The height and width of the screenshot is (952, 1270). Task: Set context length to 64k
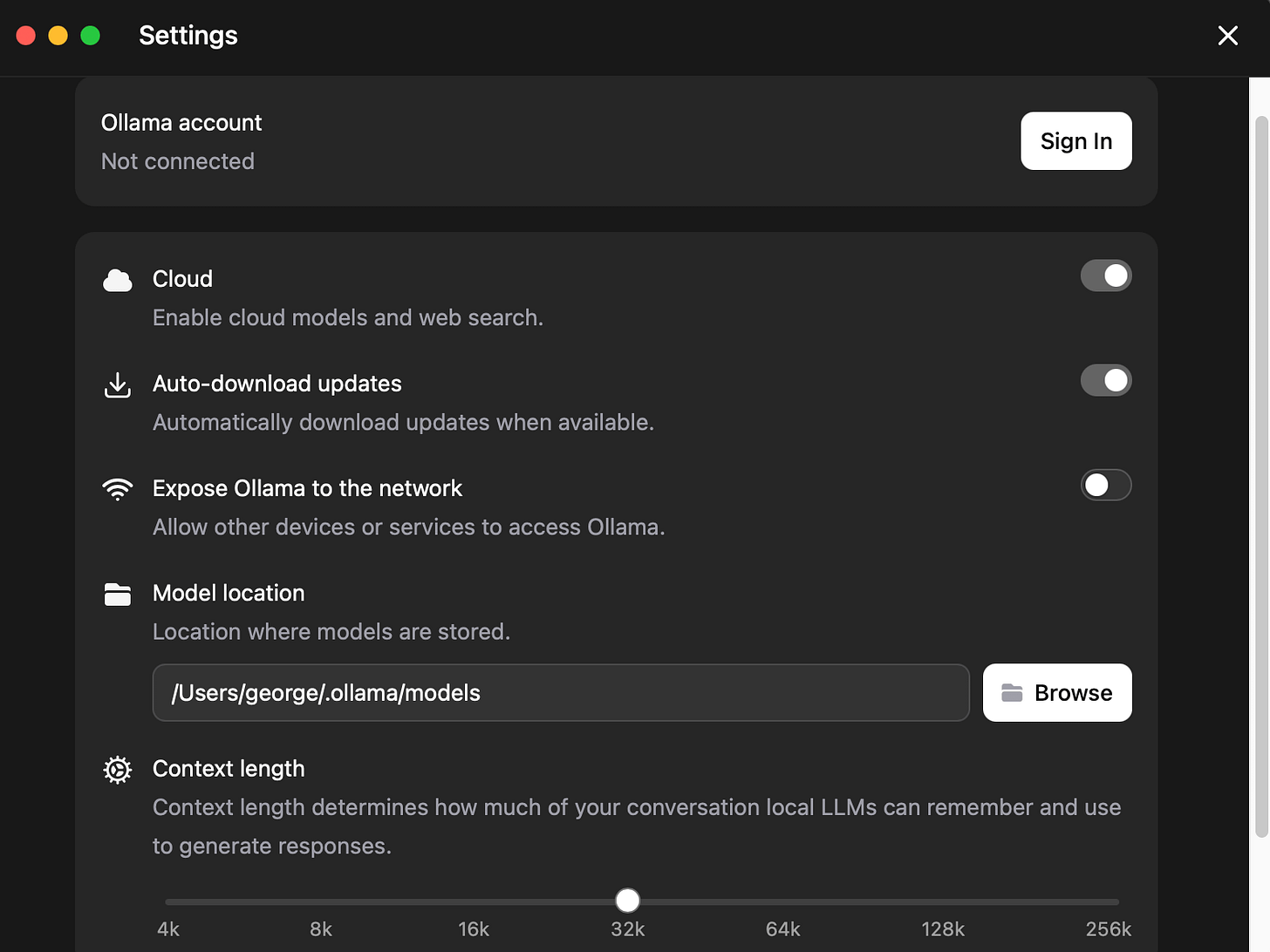(x=782, y=901)
